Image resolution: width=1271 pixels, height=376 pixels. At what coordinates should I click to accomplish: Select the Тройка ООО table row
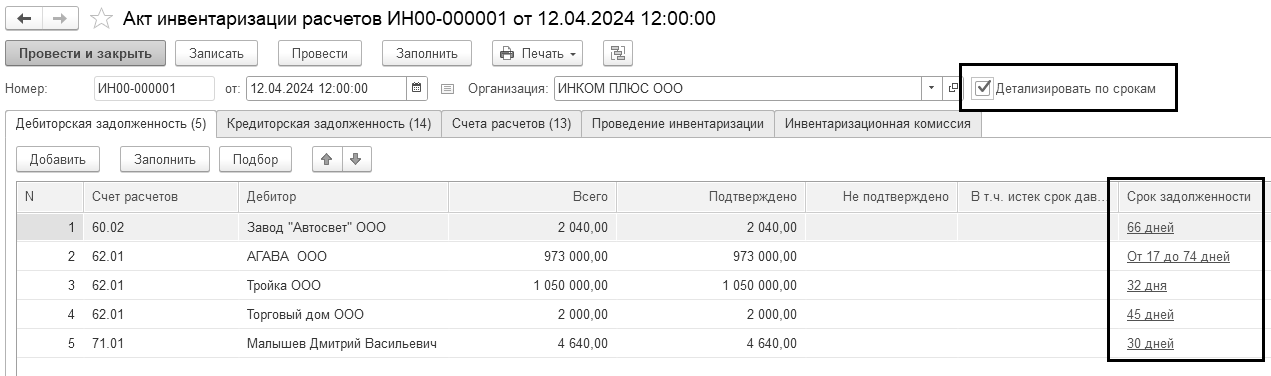pyautogui.click(x=640, y=286)
